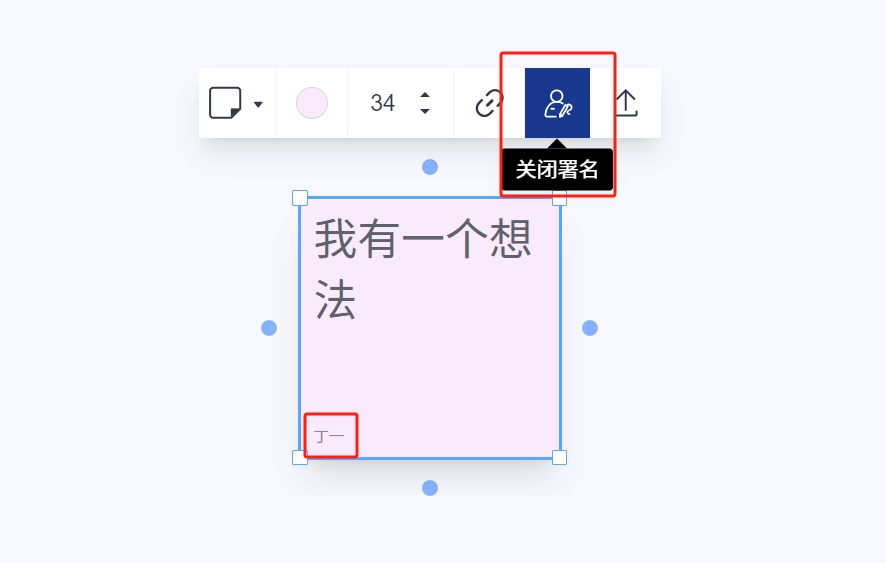Click the right blue connection point
This screenshot has width=886, height=563.
tap(590, 328)
